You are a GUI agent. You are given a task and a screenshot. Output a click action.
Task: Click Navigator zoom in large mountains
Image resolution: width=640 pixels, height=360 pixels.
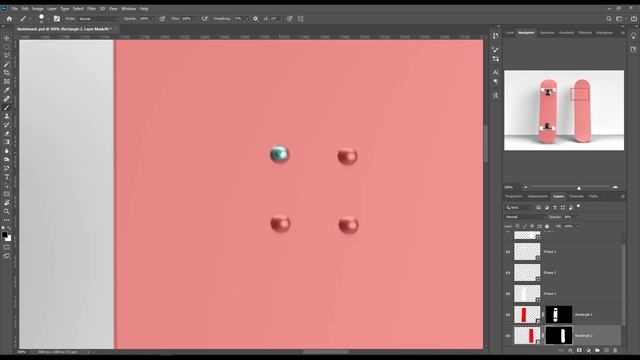point(615,187)
